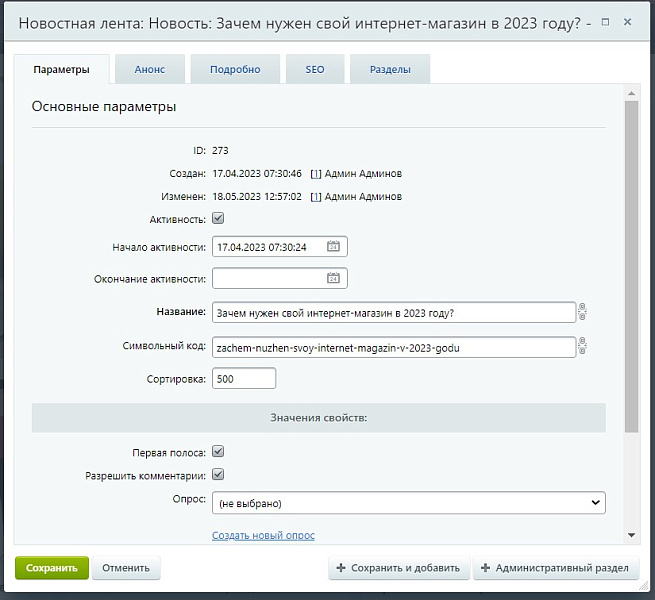Screen dimensions: 655x600
Task: Expand the Опрос dropdown list
Action: (x=408, y=502)
